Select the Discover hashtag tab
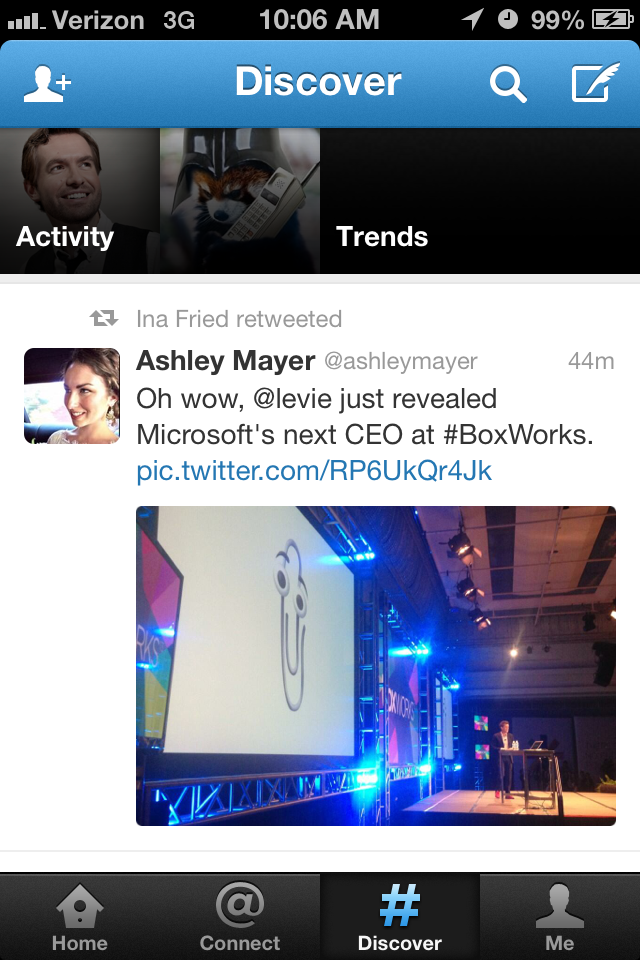640x960 pixels. coord(399,917)
